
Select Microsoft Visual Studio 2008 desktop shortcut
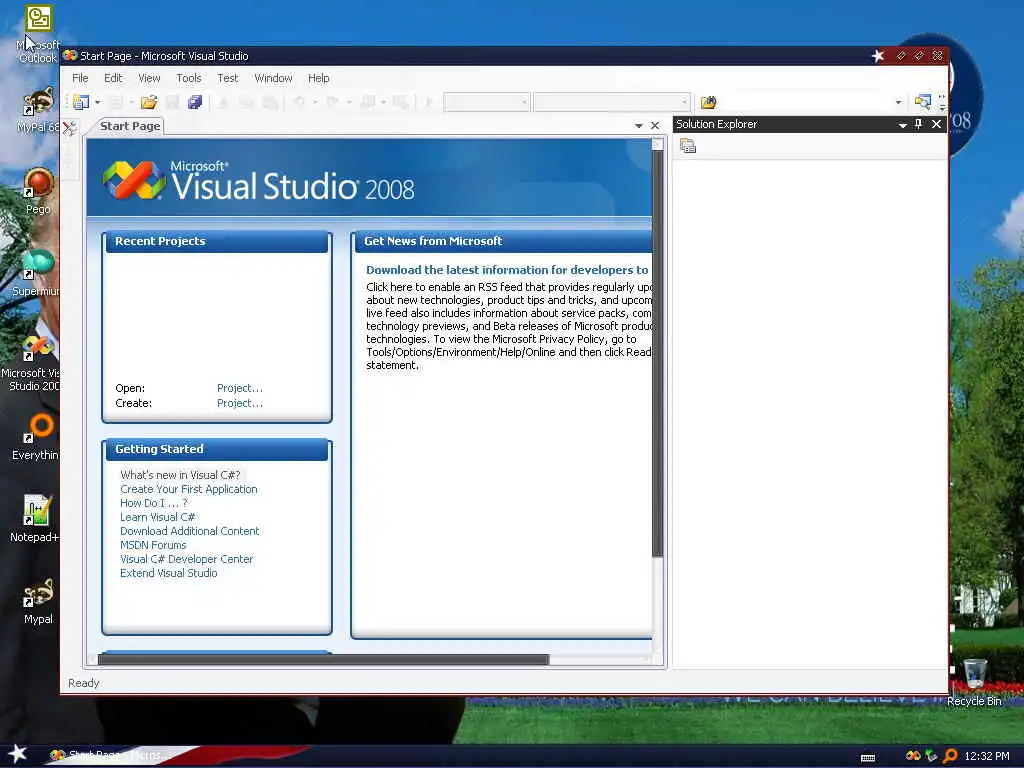click(x=31, y=362)
